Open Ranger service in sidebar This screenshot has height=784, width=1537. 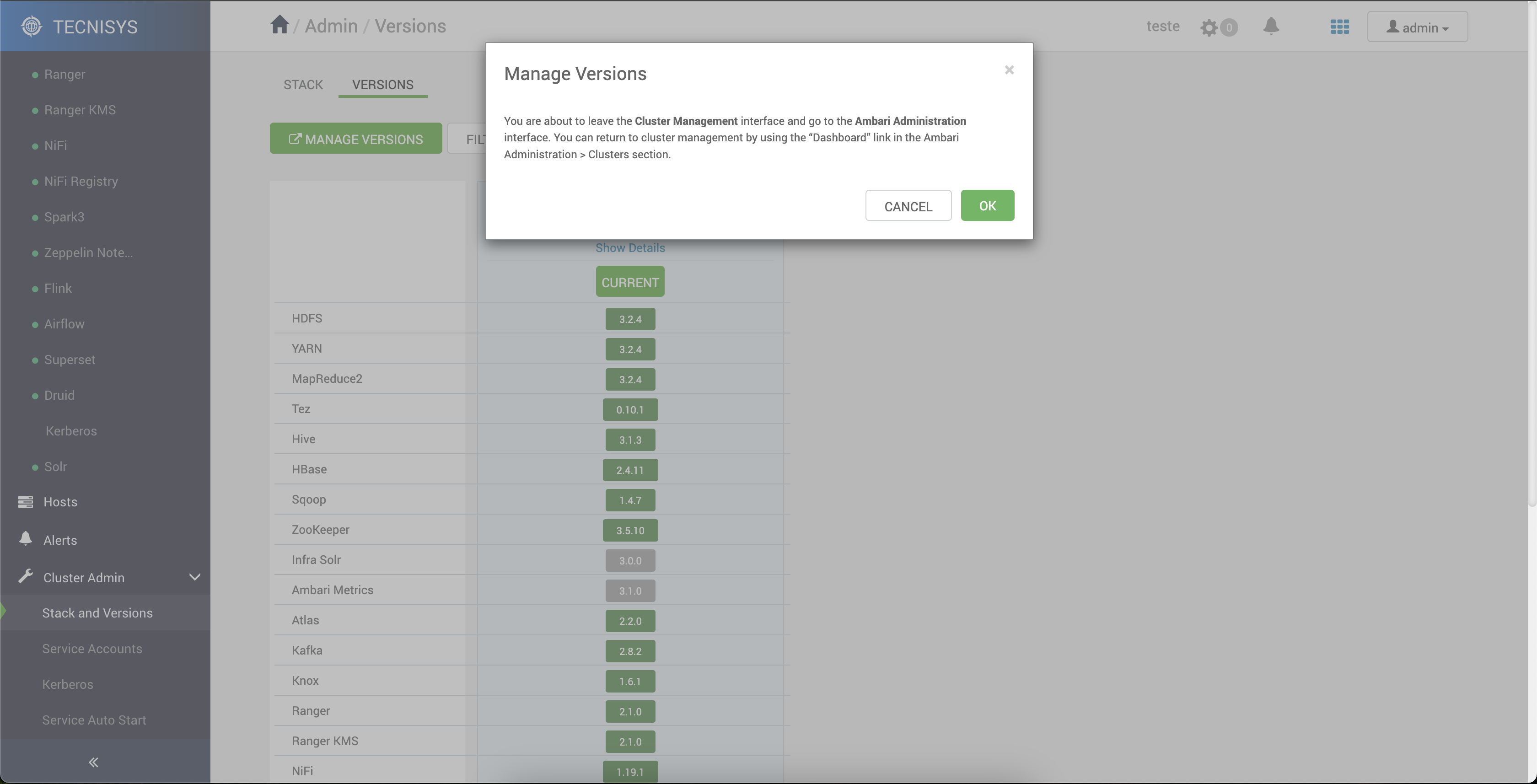coord(64,75)
